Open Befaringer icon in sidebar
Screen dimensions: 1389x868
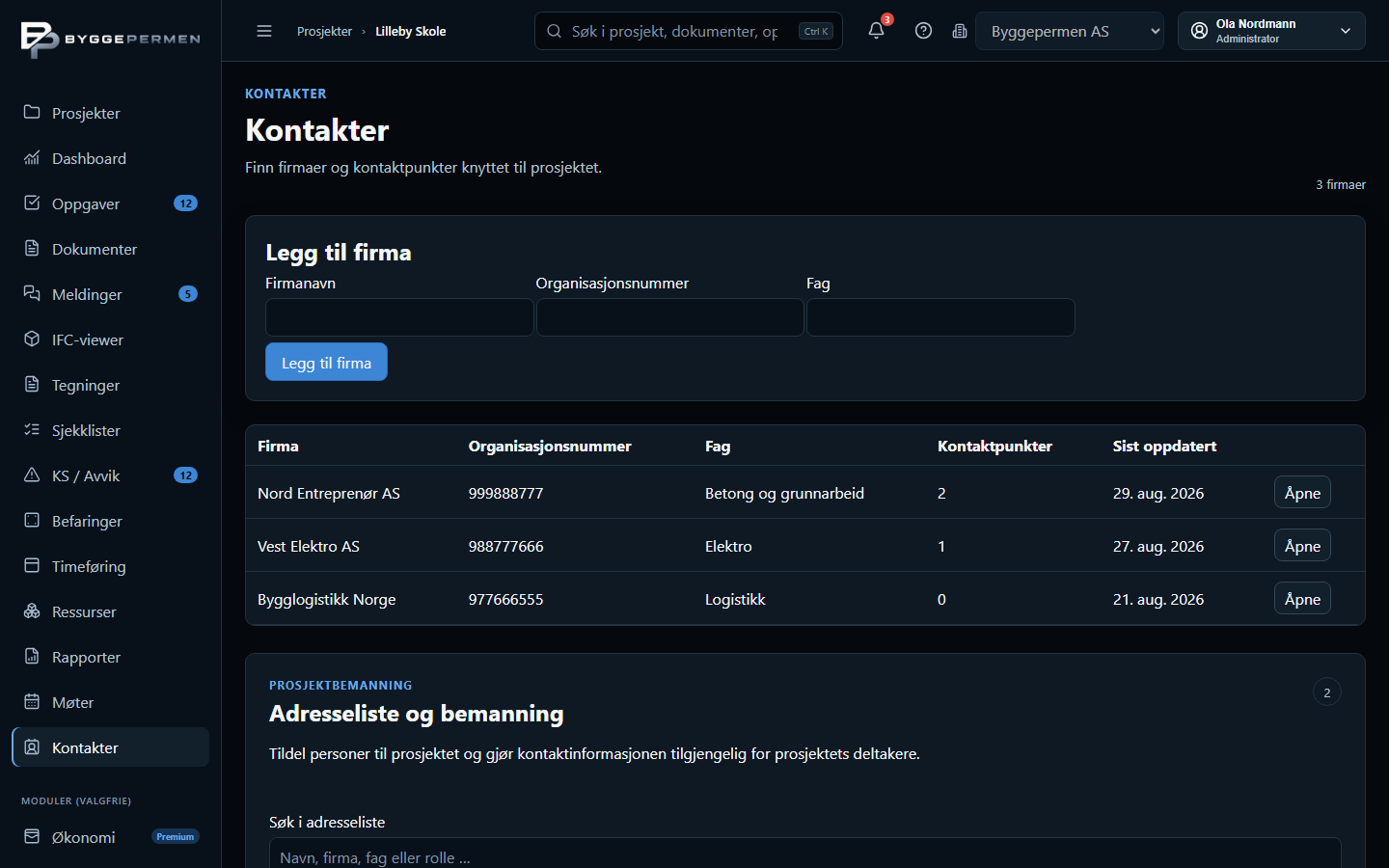(32, 520)
